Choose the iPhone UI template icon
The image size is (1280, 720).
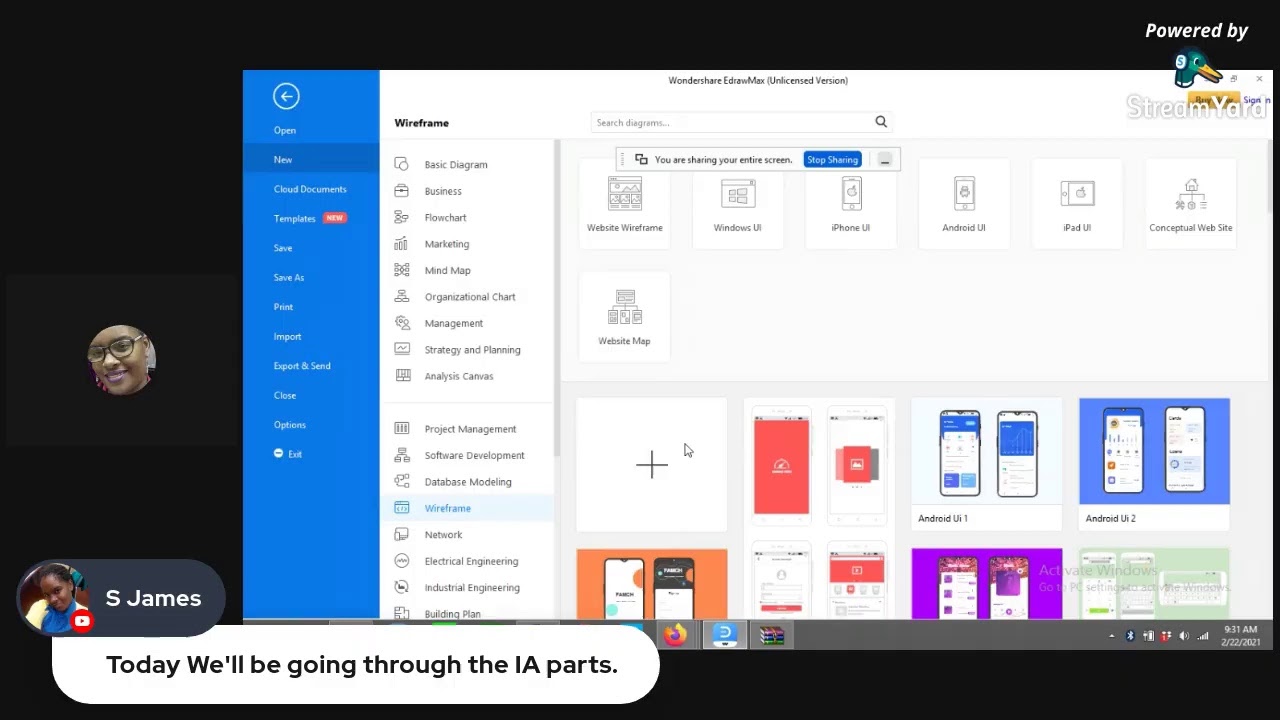851,194
